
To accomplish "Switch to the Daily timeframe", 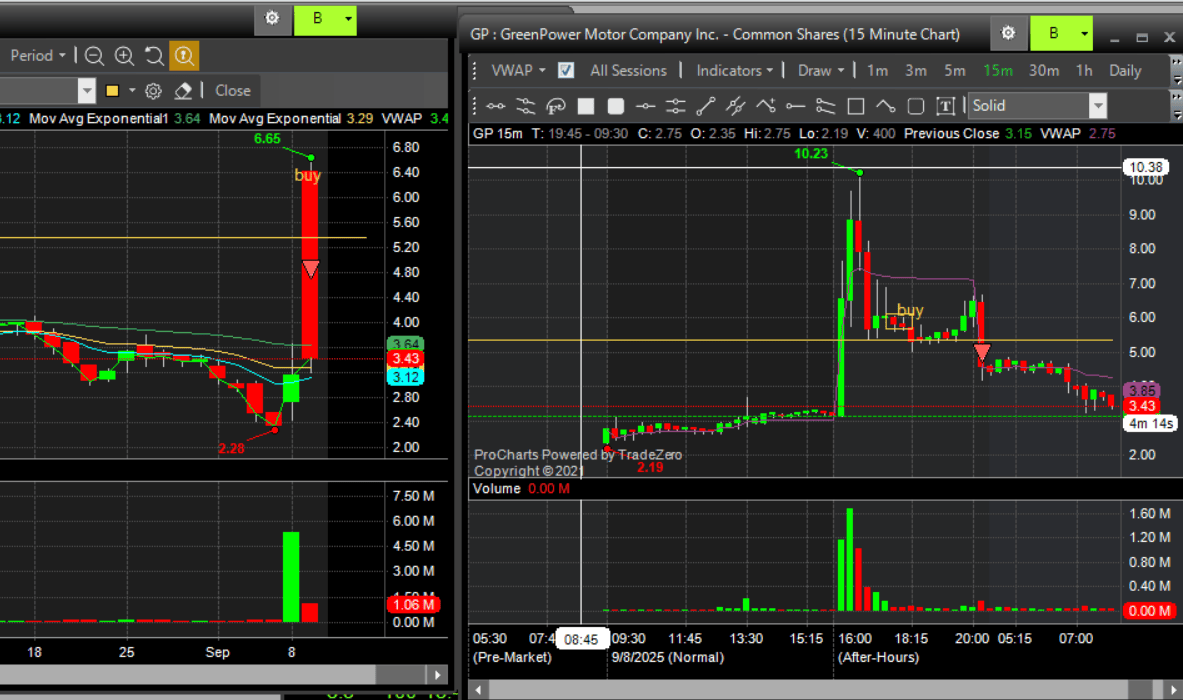I will [x=1125, y=70].
